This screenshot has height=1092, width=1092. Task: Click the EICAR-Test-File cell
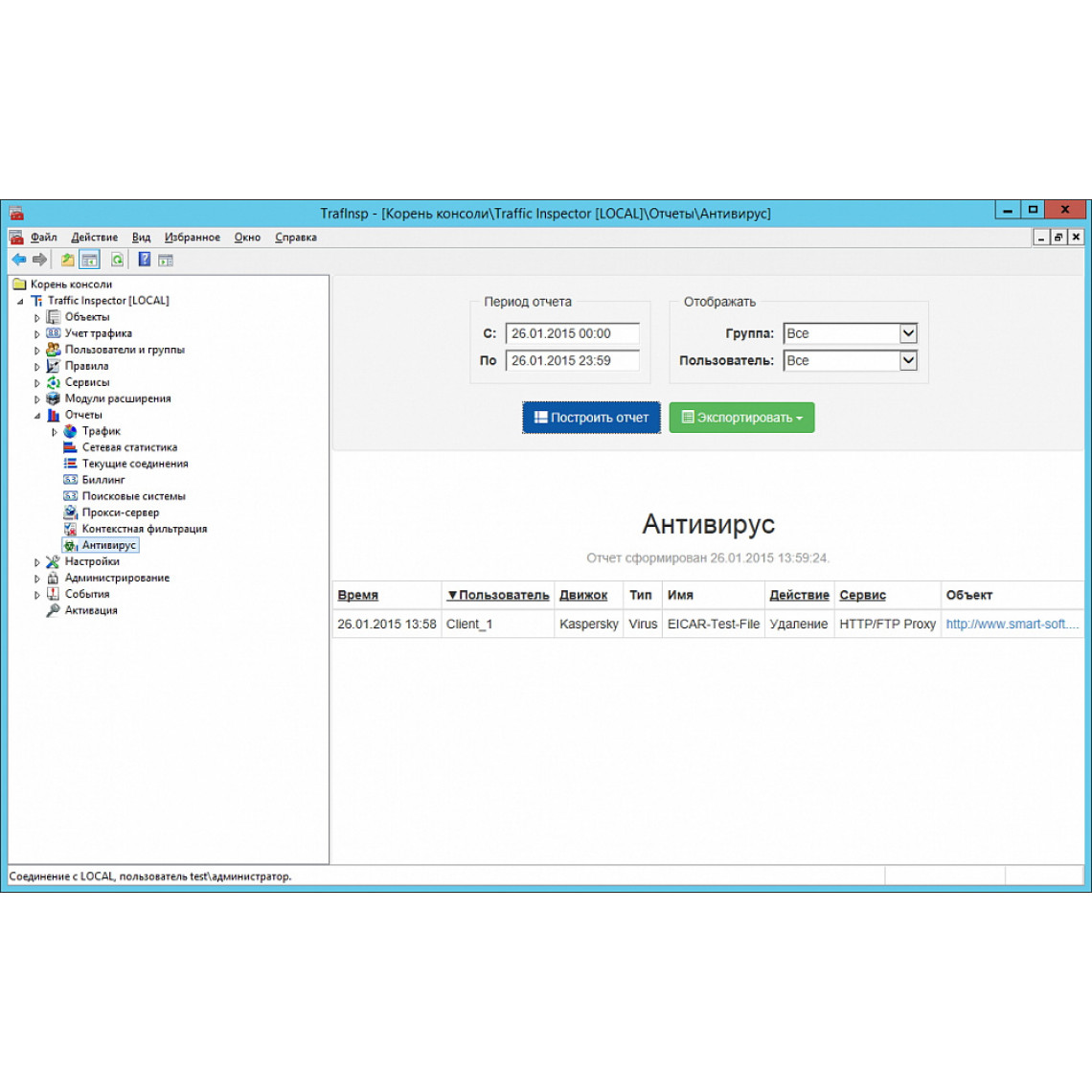(x=713, y=624)
